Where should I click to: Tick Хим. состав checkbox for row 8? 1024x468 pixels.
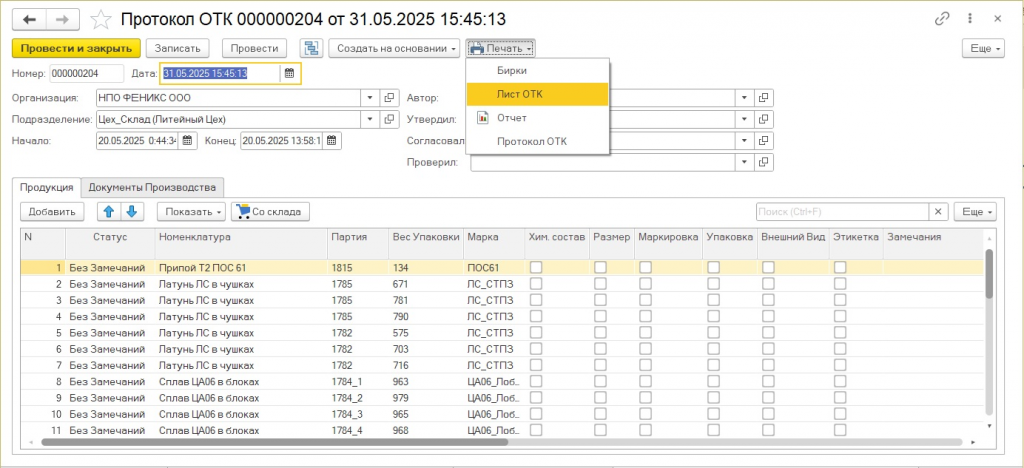(x=536, y=382)
